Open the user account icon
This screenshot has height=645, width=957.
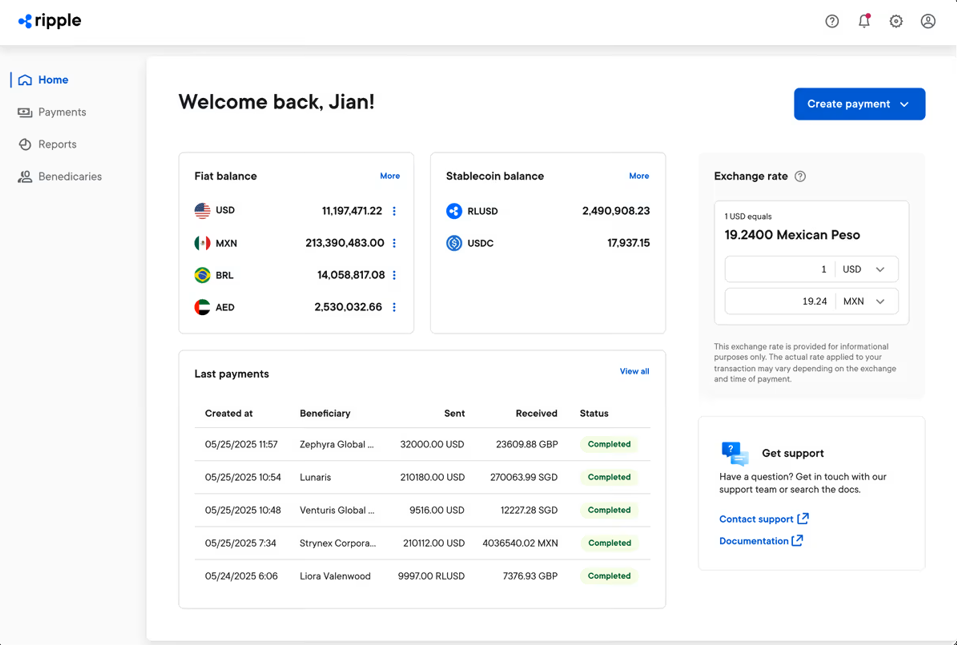(927, 20)
